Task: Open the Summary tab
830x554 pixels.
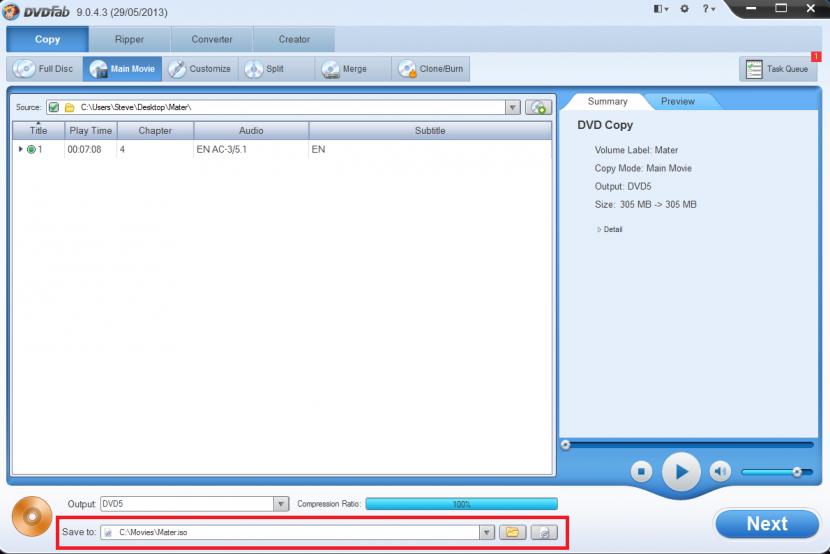Action: [x=607, y=101]
